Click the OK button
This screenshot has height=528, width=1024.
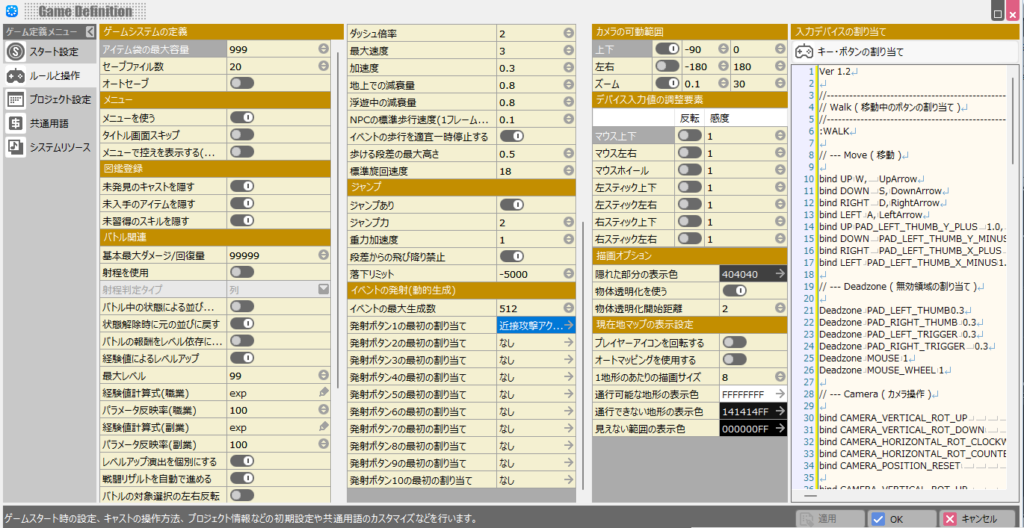pos(887,519)
